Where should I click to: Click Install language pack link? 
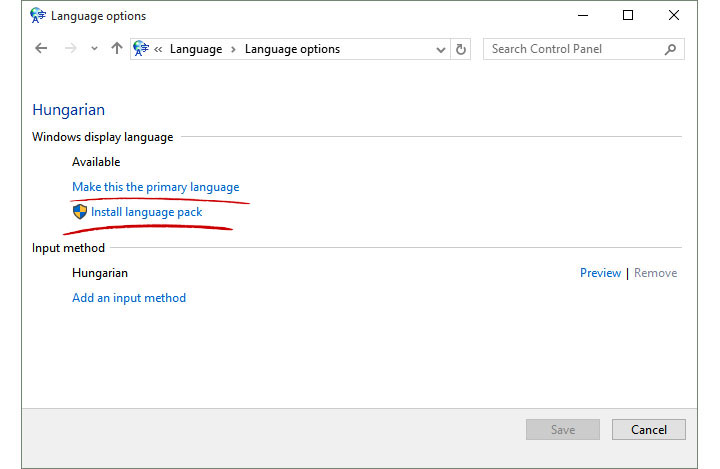[146, 212]
